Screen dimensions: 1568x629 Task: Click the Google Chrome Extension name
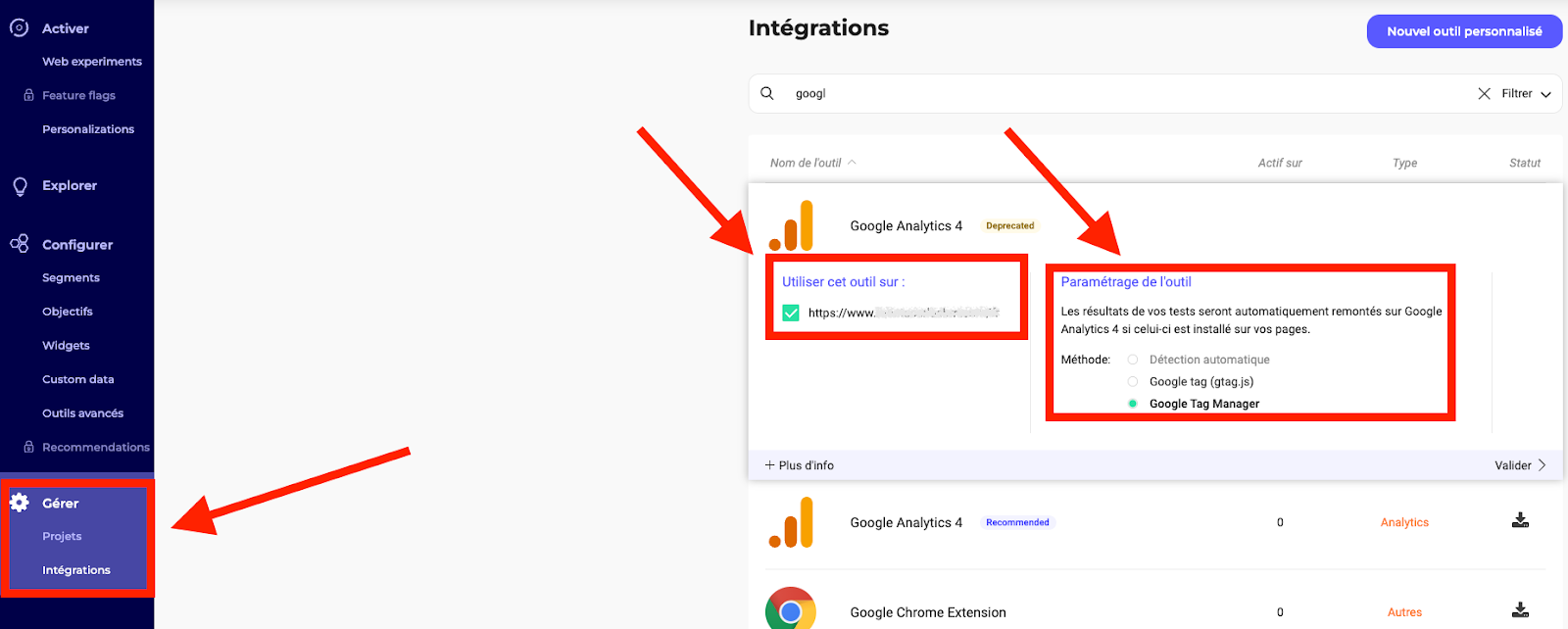[x=928, y=612]
